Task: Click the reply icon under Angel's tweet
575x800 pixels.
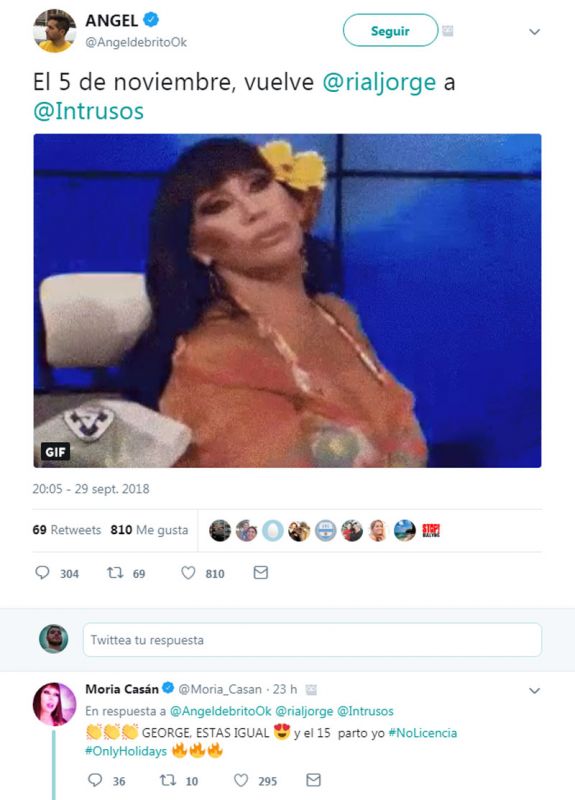Action: click(x=42, y=573)
